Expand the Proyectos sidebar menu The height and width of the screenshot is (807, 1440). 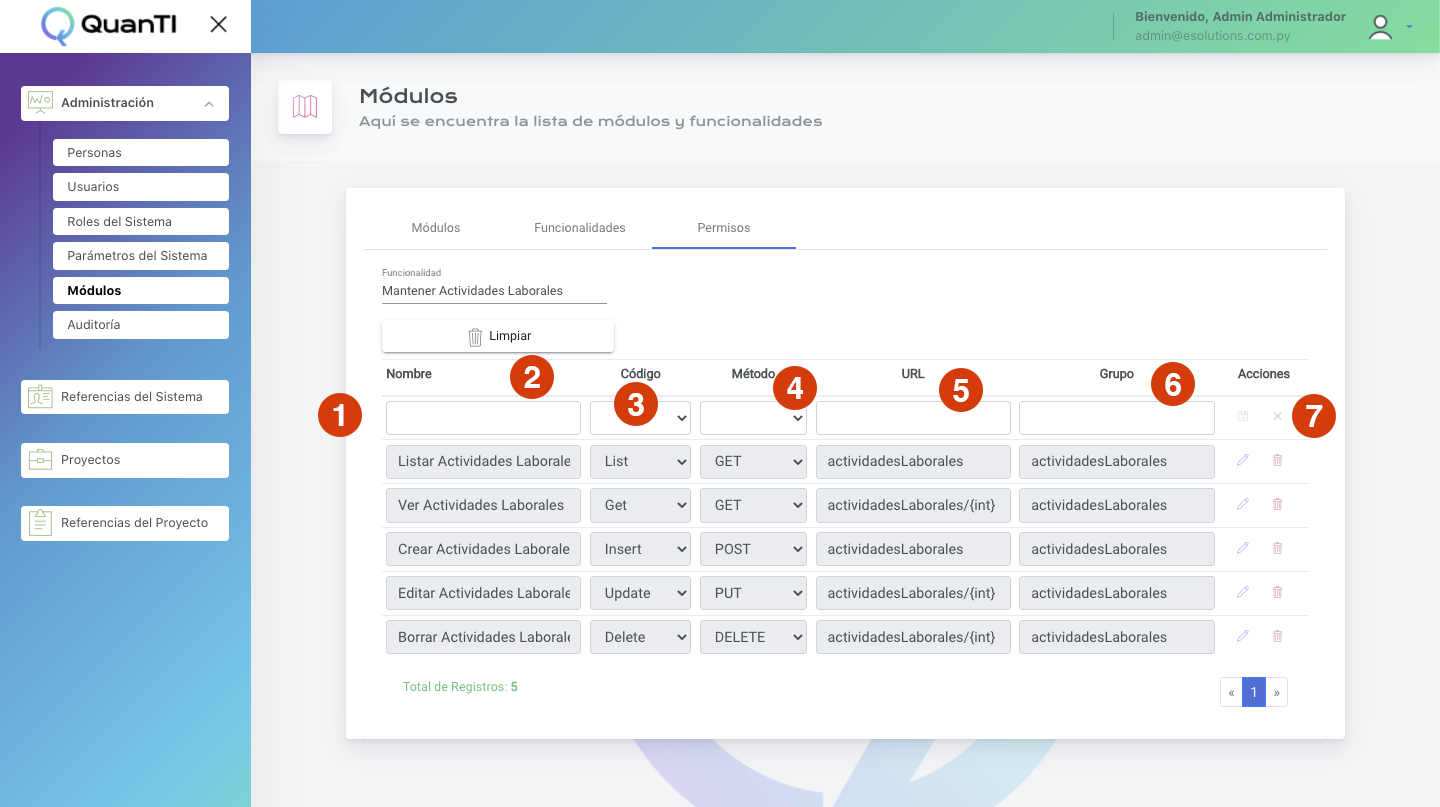[125, 460]
